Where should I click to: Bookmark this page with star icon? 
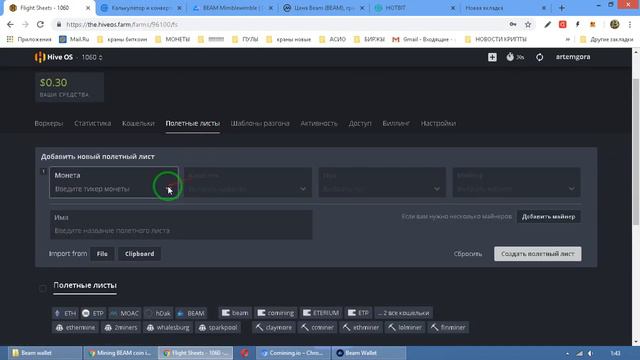point(528,24)
